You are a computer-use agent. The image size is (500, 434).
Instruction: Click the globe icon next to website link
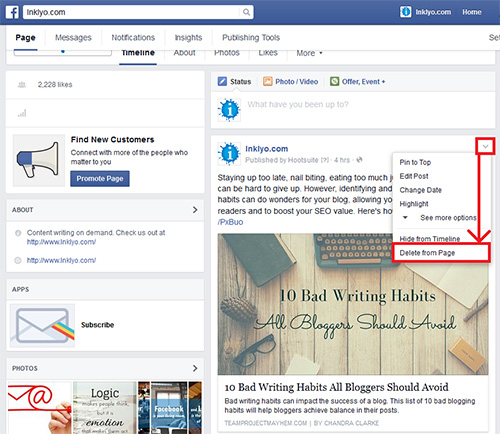pos(18,261)
